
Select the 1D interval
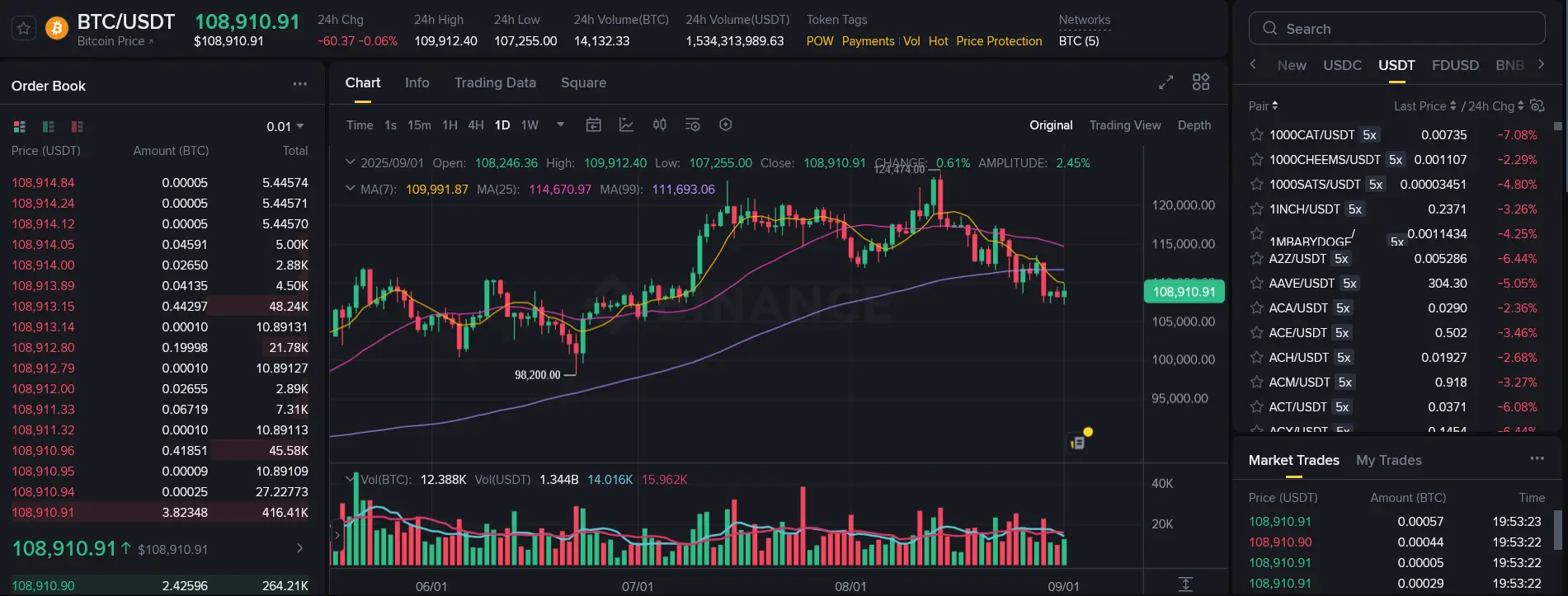(x=502, y=125)
